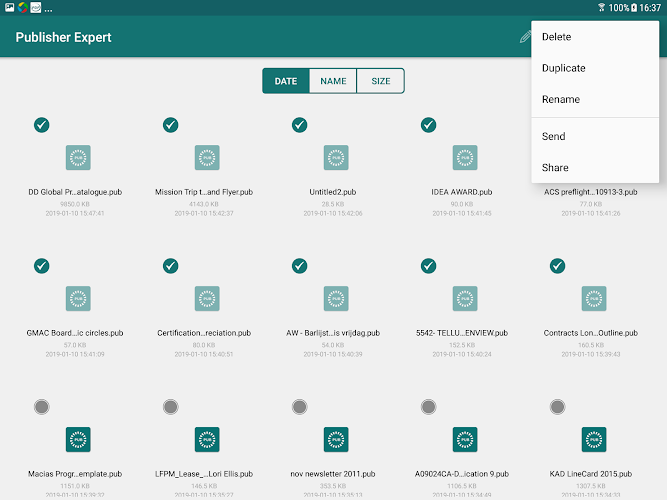Sort files by NAME
Image resolution: width=667 pixels, height=500 pixels.
point(333,81)
